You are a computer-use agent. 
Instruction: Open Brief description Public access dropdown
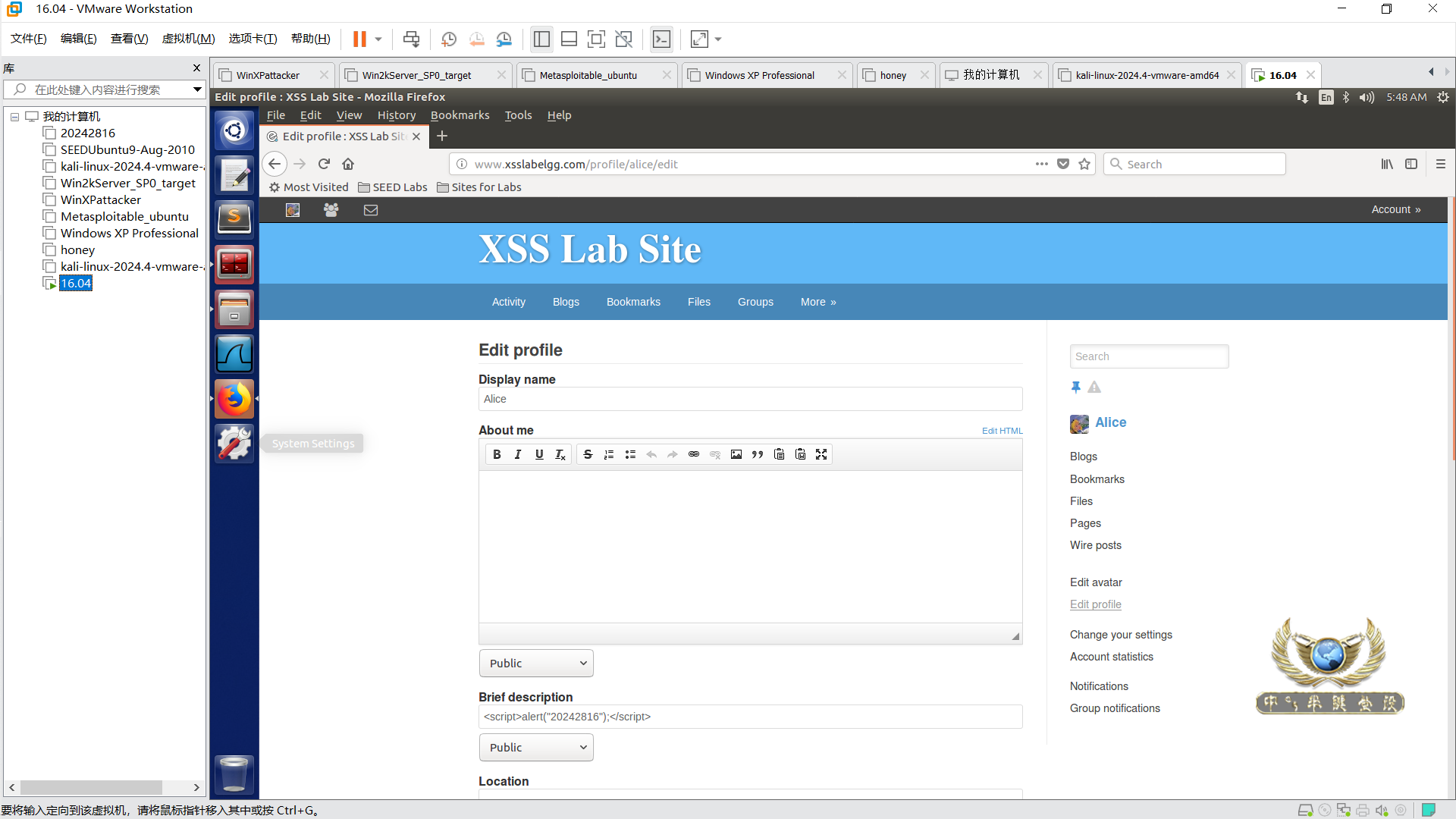click(x=536, y=748)
